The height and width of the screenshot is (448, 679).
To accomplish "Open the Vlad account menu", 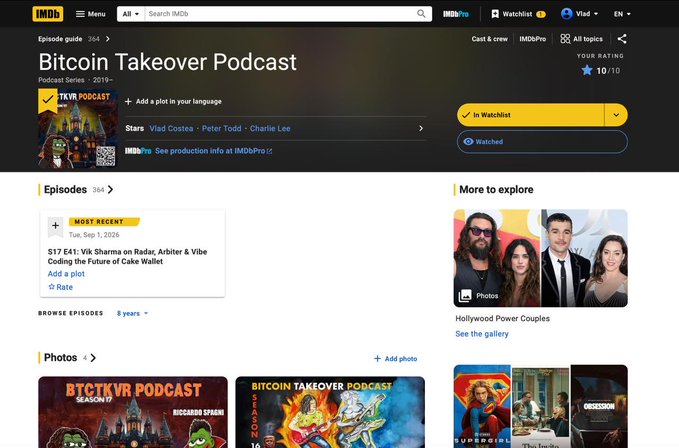I will [579, 14].
